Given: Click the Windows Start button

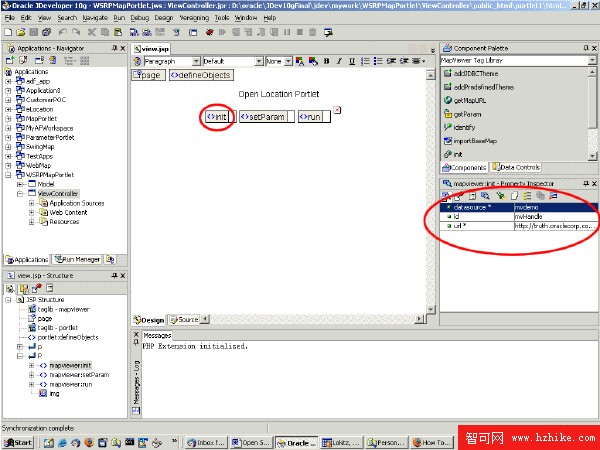Looking at the screenshot, I should [x=18, y=443].
